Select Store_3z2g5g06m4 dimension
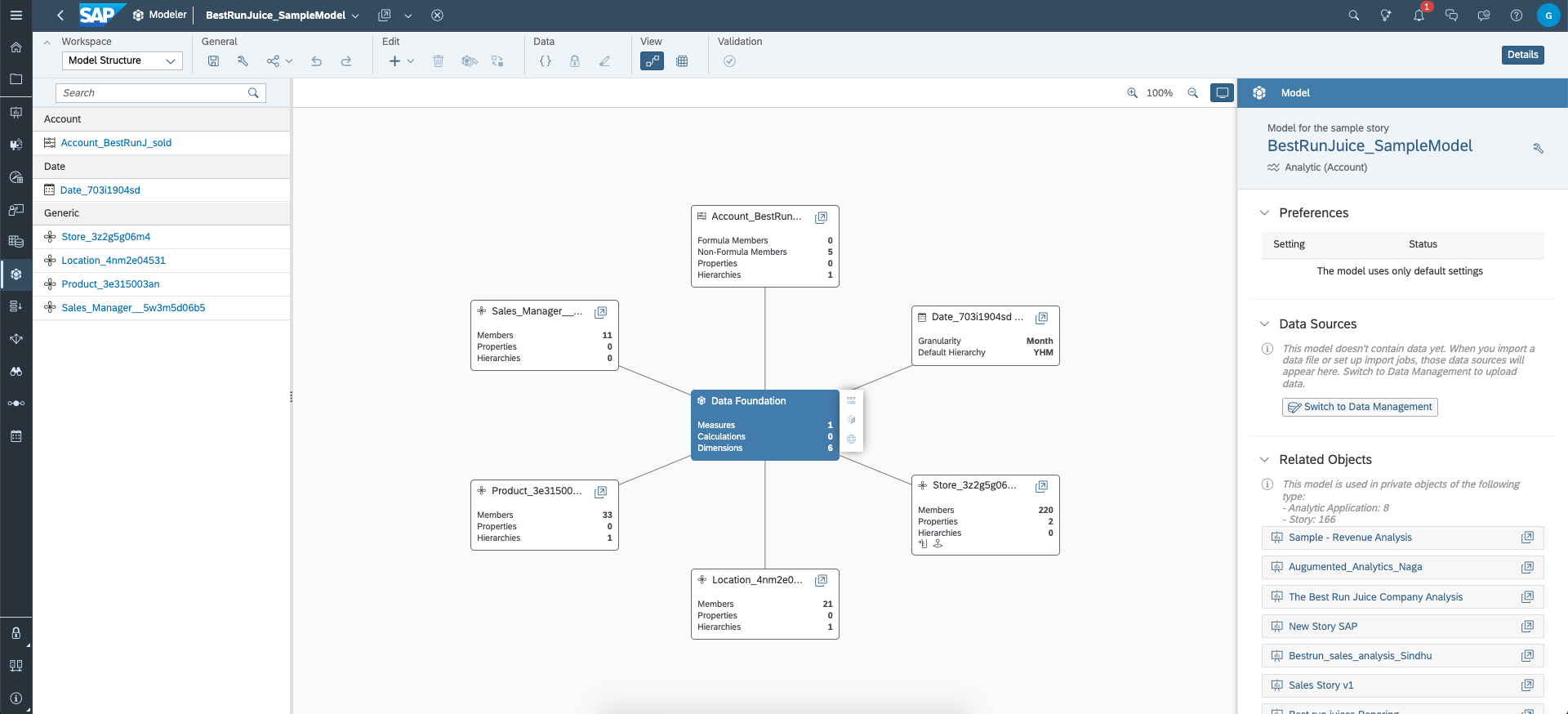The height and width of the screenshot is (714, 1568). click(106, 237)
